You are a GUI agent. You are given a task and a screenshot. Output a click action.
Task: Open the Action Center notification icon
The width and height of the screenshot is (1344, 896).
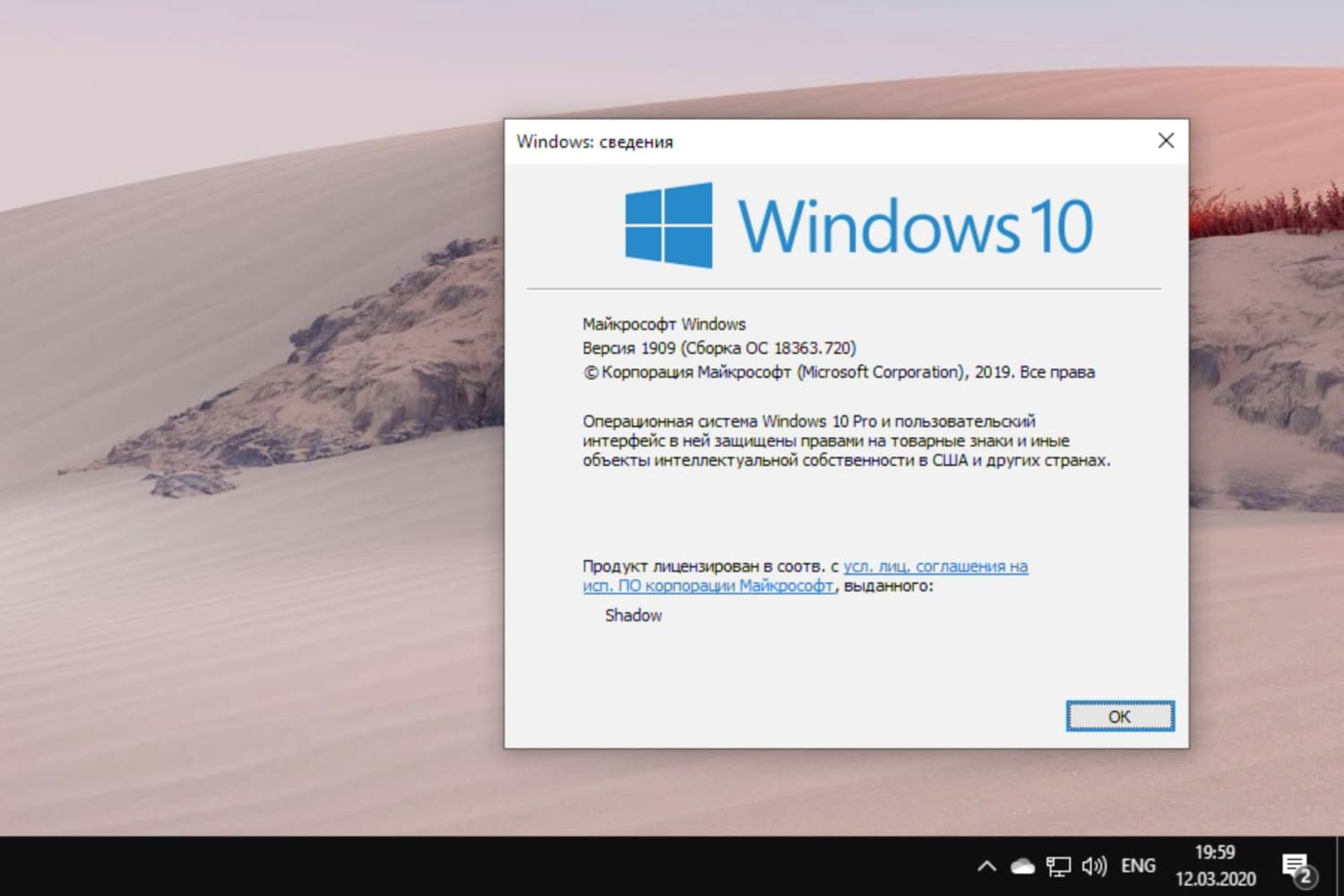1298,866
